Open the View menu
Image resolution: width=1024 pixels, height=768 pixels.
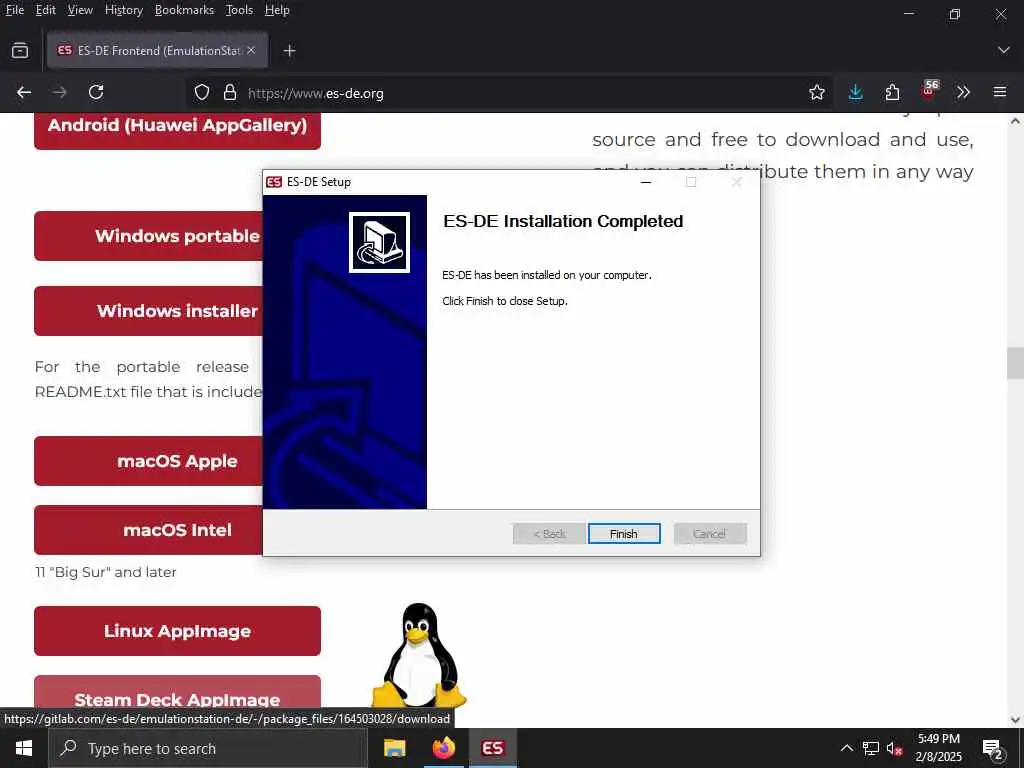[x=80, y=10]
